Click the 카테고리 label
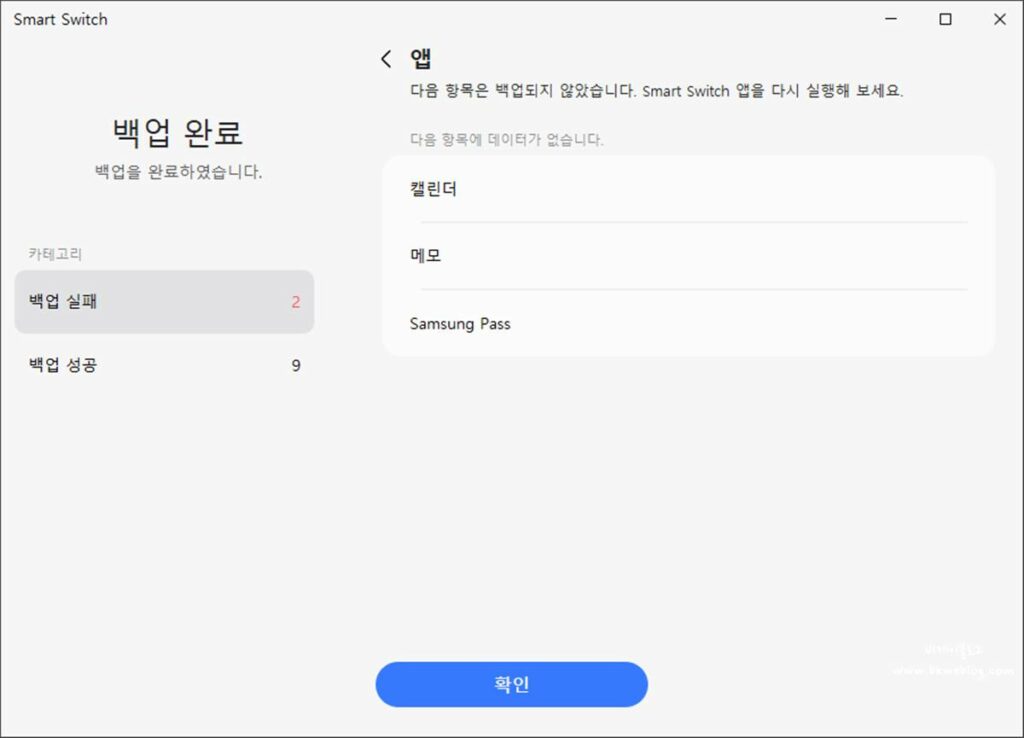 55,254
